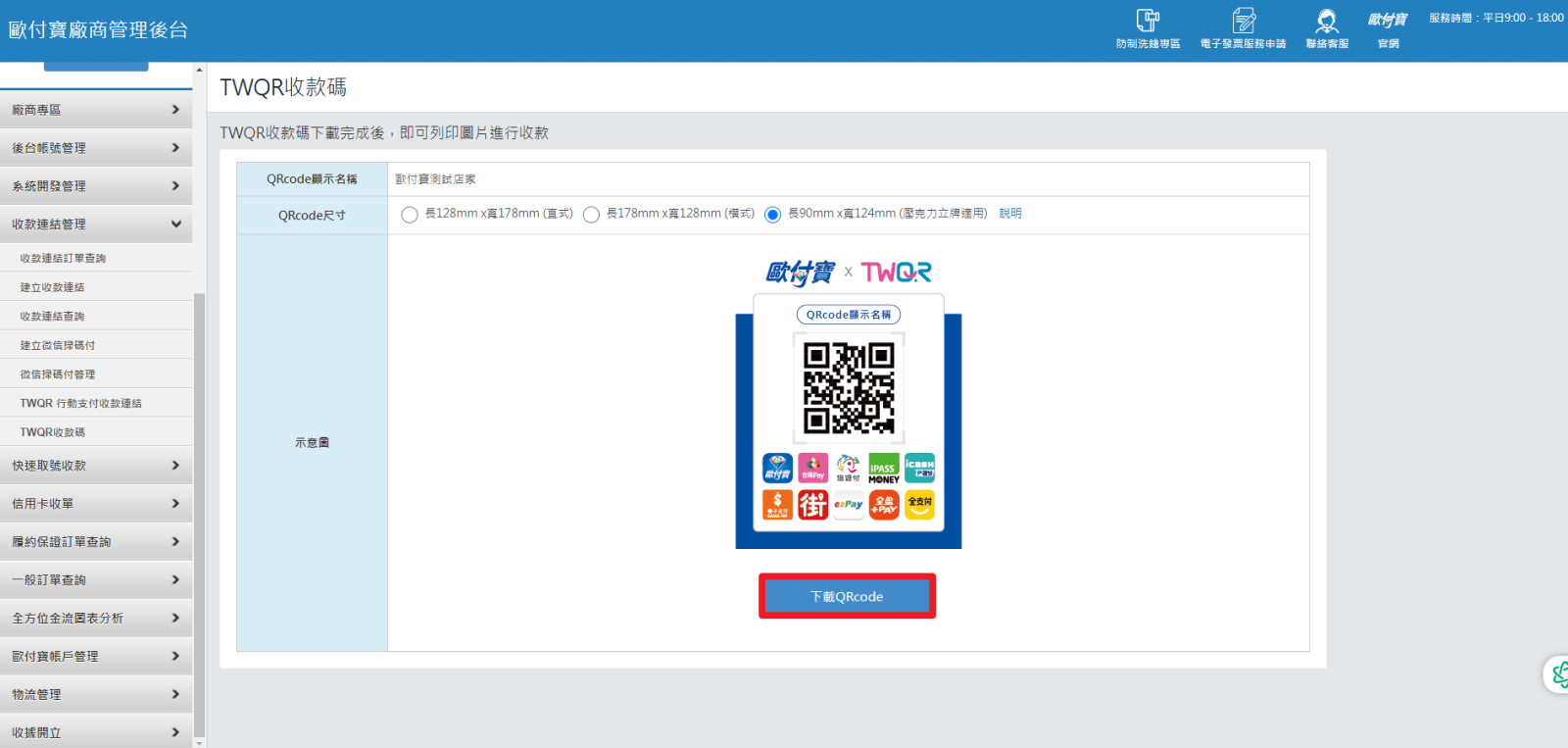Open 收款連結查詢 submenu item
This screenshot has height=748, width=1568.
click(96, 316)
